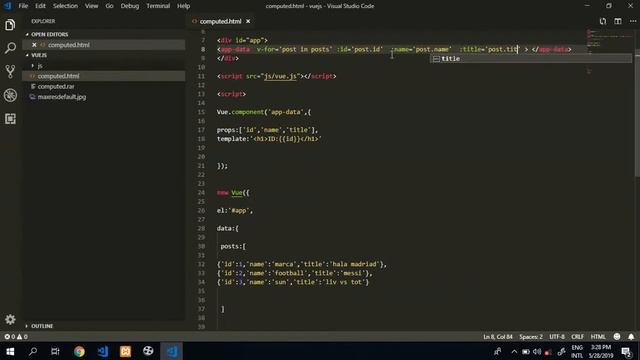Select computed.html in the file tree
Image resolution: width=640 pixels, height=360 pixels.
pyautogui.click(x=58, y=76)
